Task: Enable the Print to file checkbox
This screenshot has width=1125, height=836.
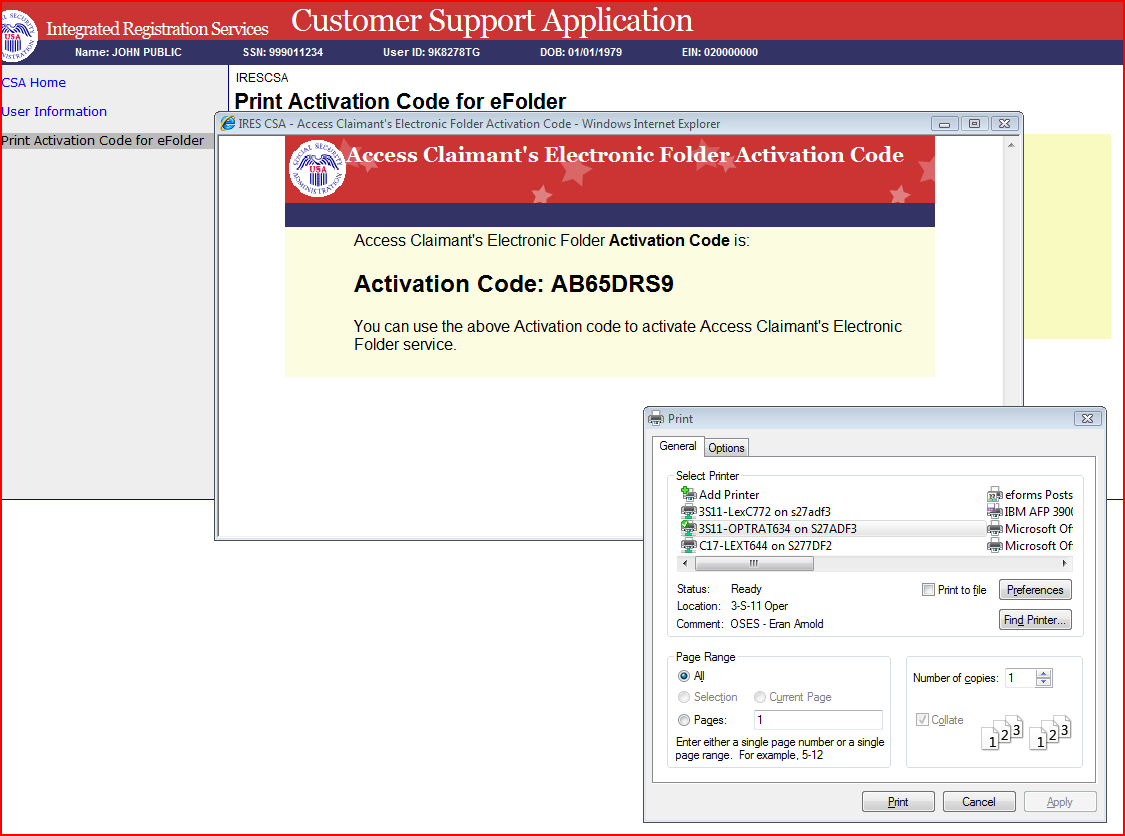Action: [928, 590]
